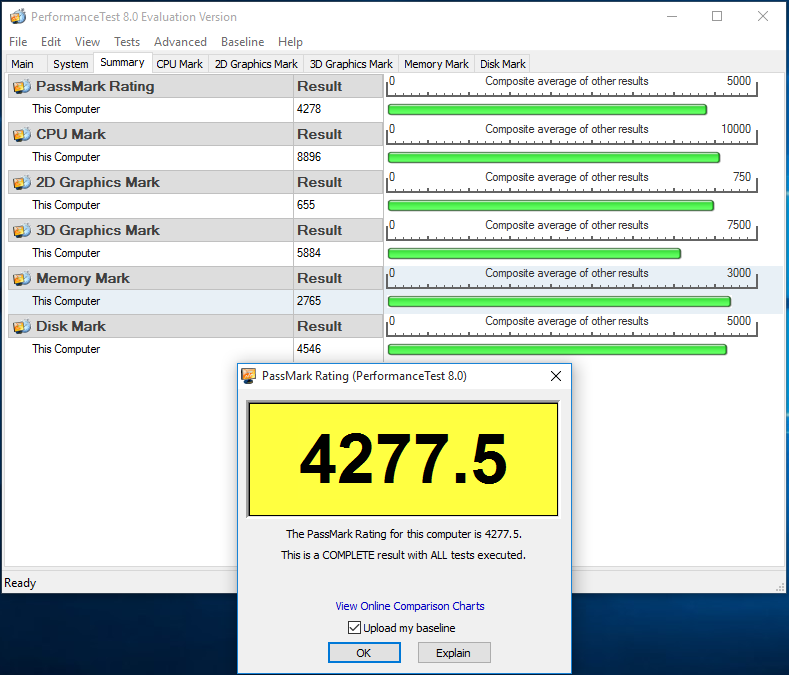Maximize the PerformanceTest window
The image size is (789, 675).
point(717,17)
